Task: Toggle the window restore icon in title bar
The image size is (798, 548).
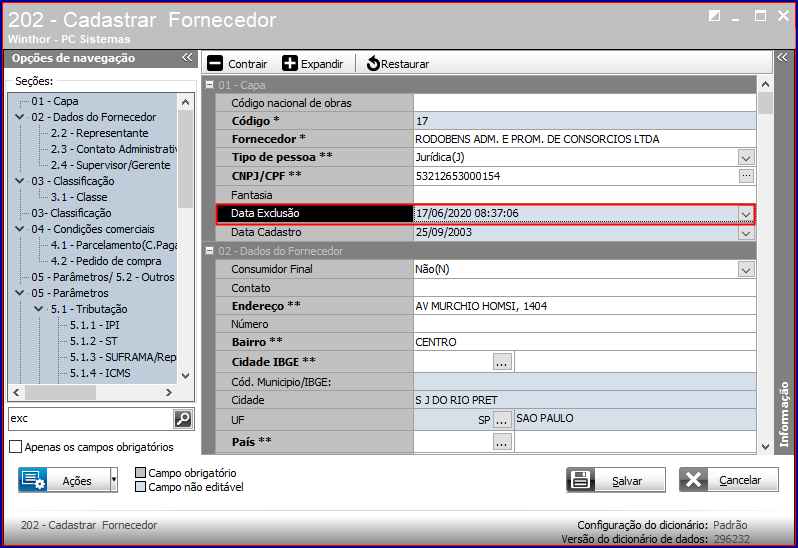Action: [x=715, y=16]
